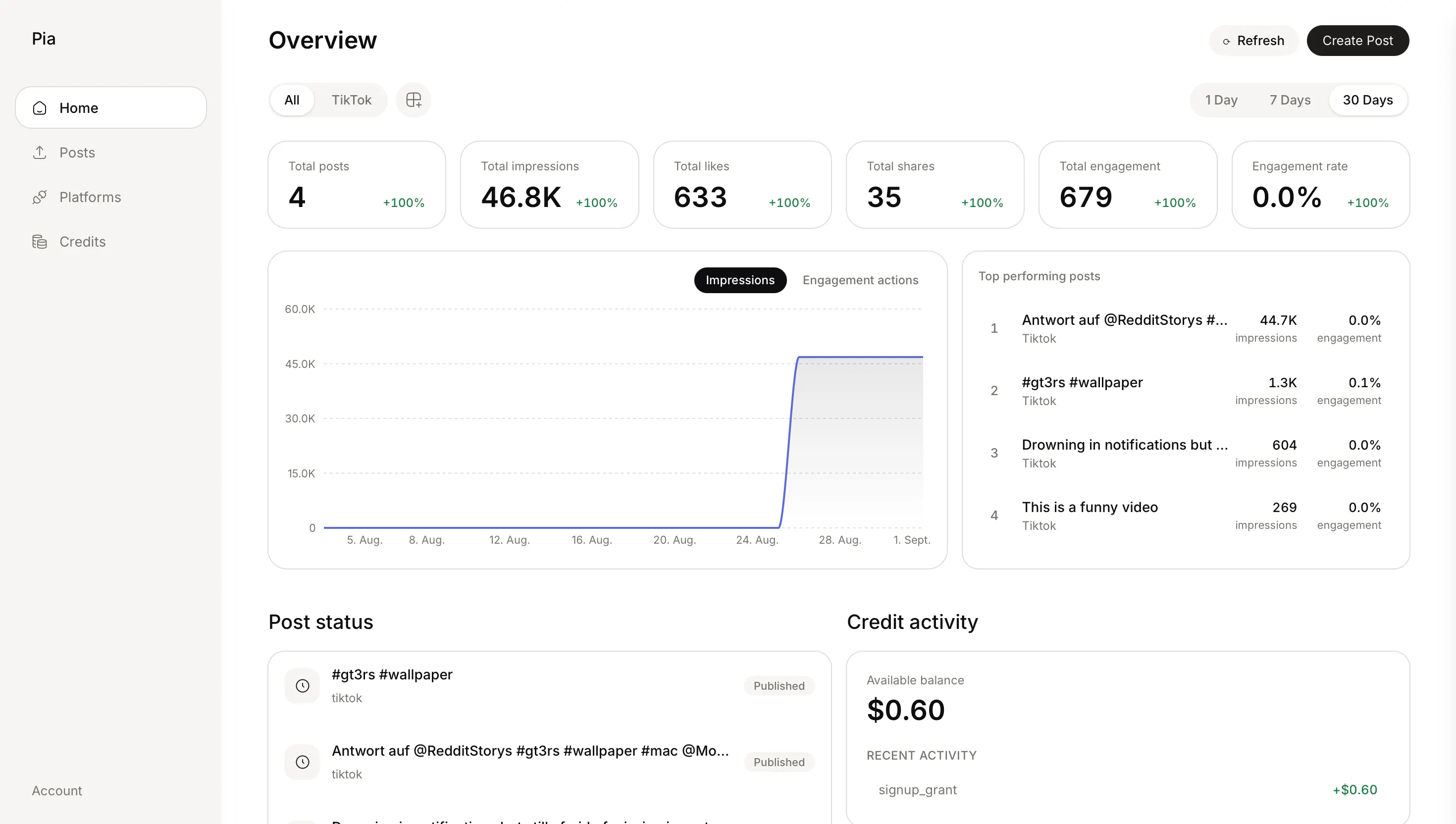This screenshot has height=824, width=1456.
Task: Click the 679 total engagement value
Action: (1086, 198)
